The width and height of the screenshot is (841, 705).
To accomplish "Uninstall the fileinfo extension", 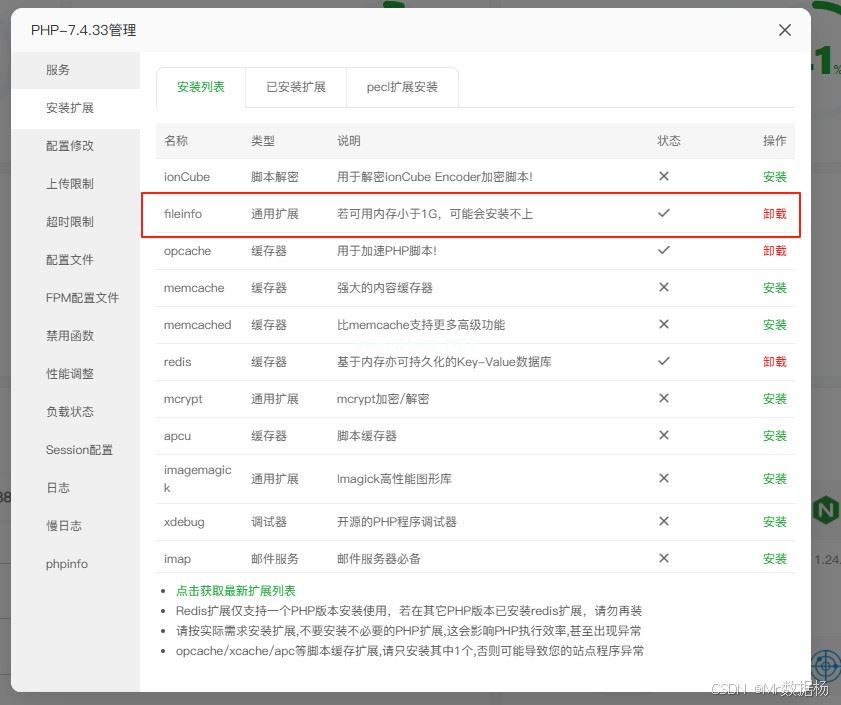I will pyautogui.click(x=774, y=214).
